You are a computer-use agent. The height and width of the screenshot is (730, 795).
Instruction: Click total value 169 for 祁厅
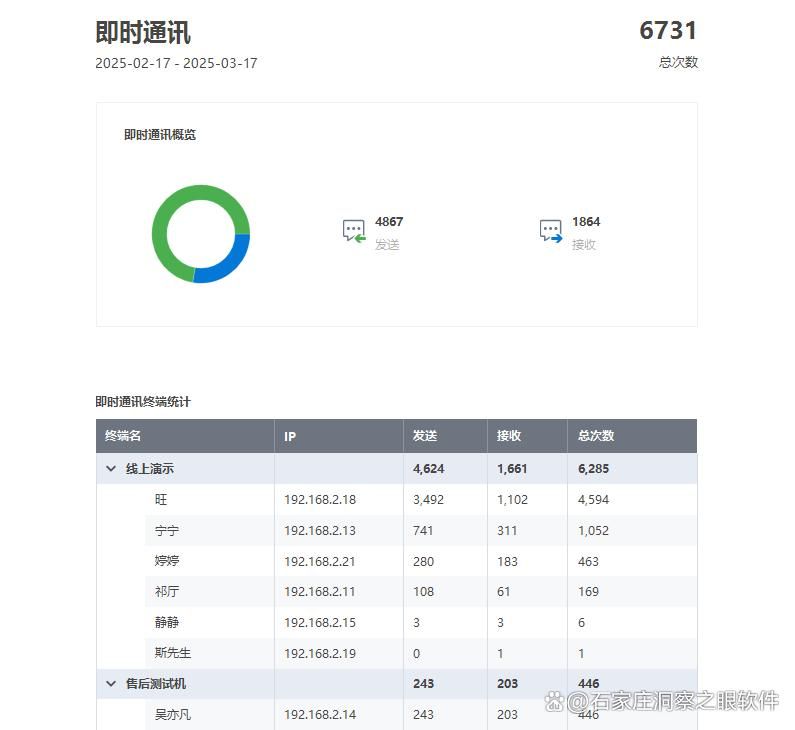(x=588, y=592)
